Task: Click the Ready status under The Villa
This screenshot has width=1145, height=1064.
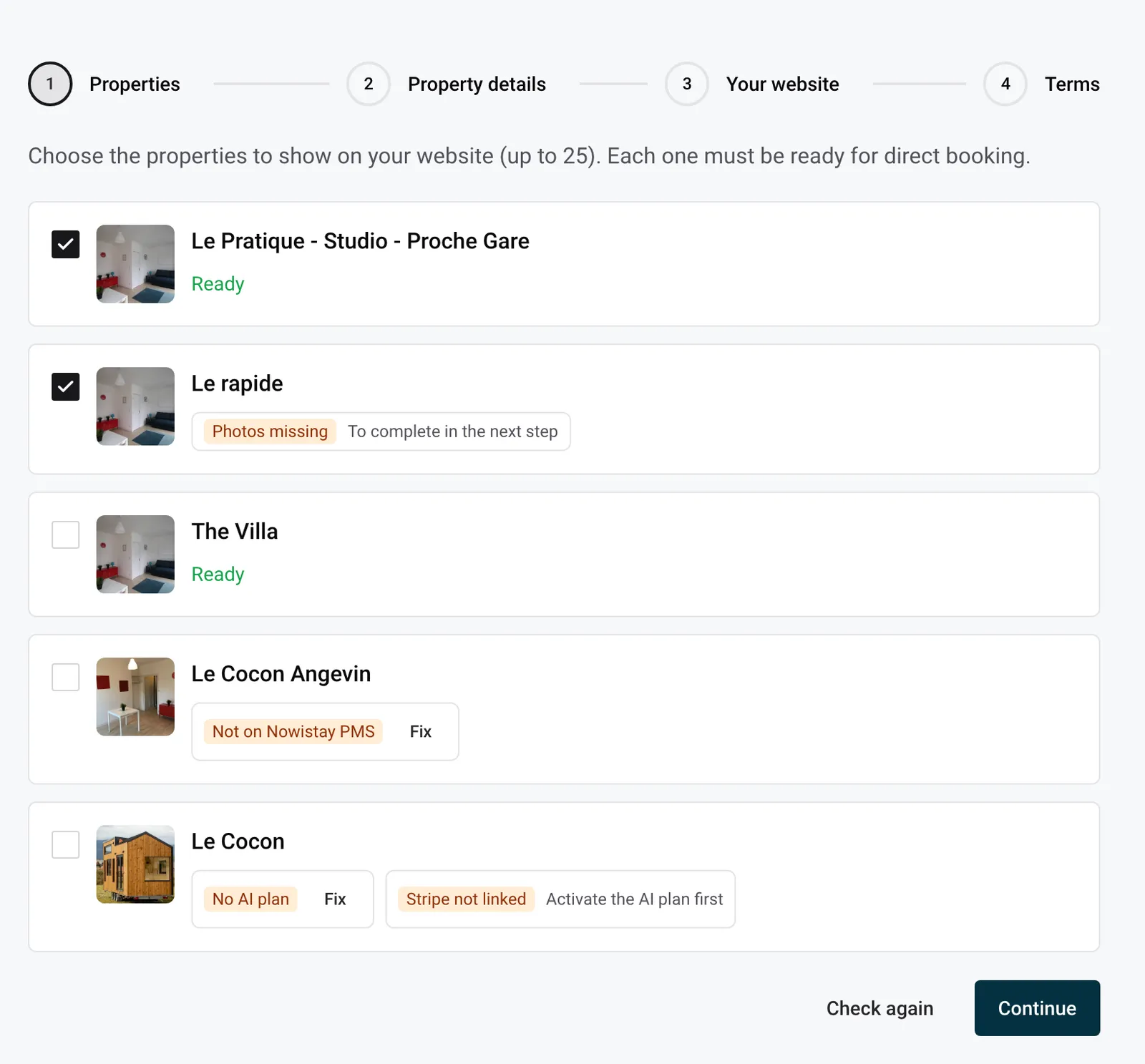Action: [218, 575]
